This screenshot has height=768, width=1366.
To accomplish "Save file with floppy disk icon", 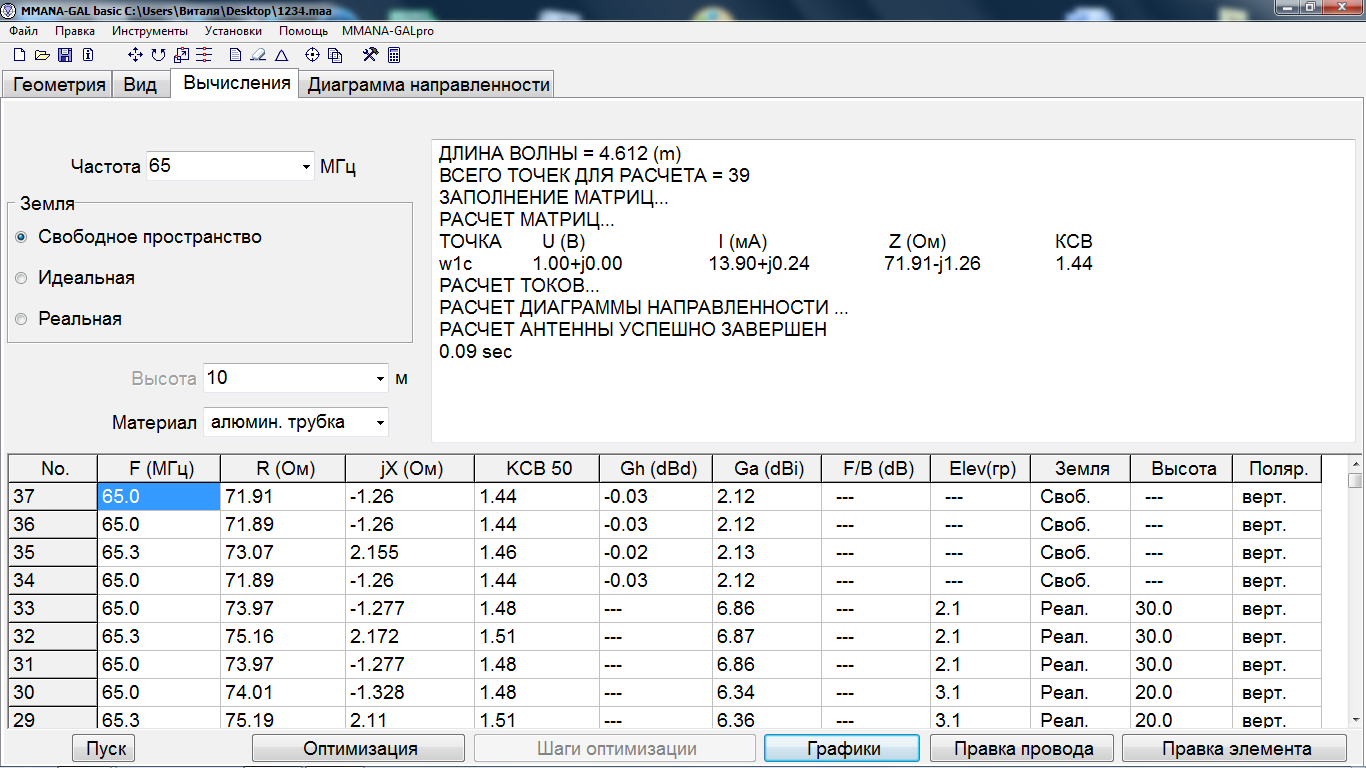I will coord(65,55).
